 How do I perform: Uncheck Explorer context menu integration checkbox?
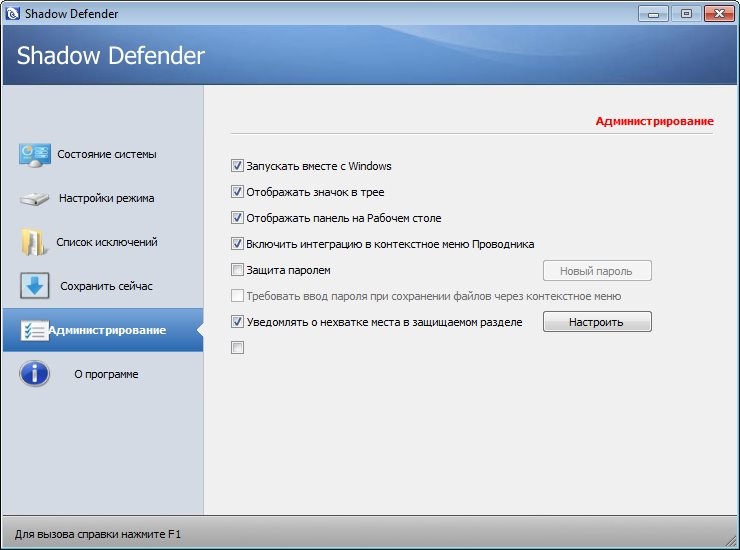coord(237,244)
